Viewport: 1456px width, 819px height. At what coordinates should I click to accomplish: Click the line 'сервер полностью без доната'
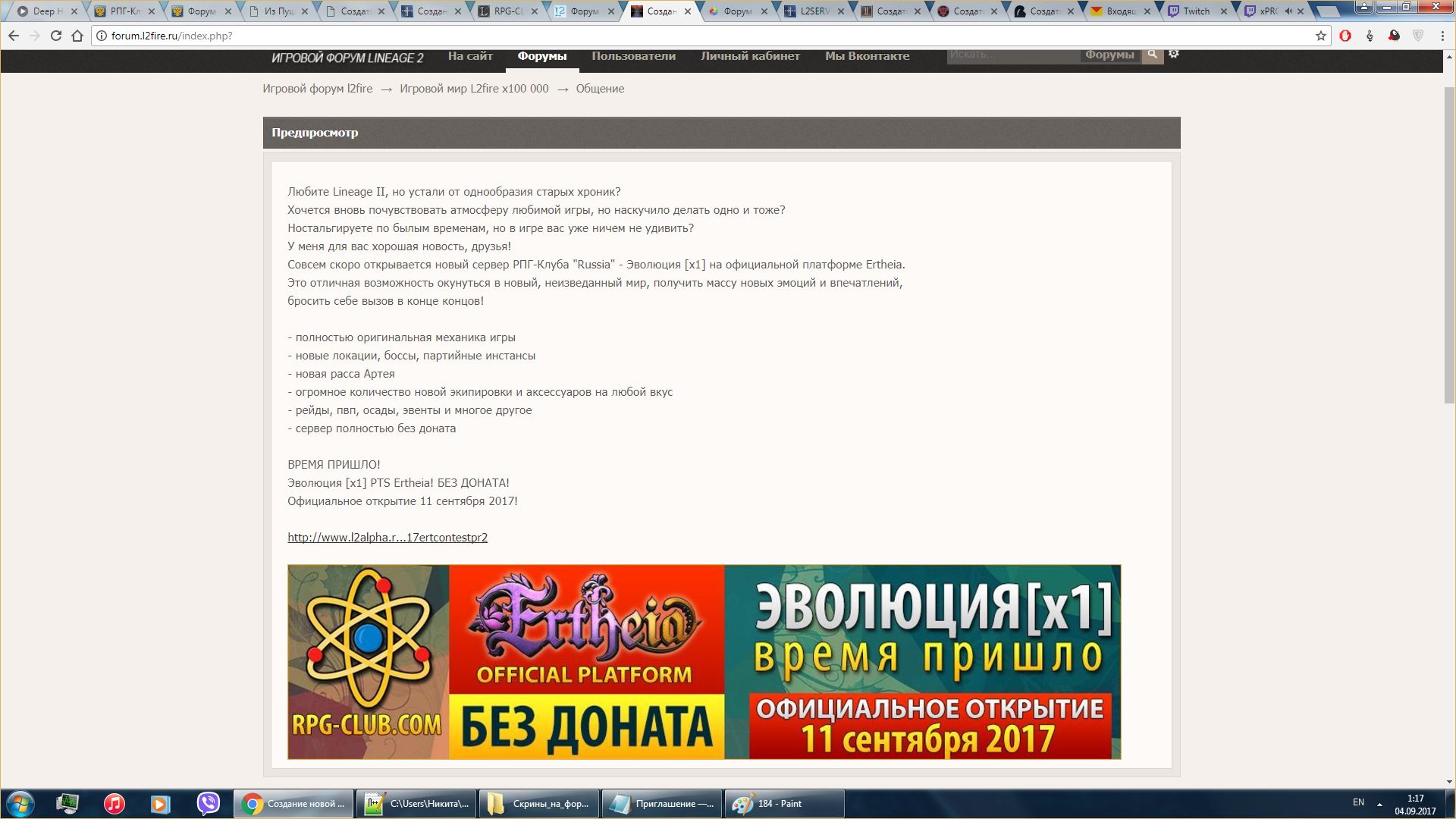point(372,428)
